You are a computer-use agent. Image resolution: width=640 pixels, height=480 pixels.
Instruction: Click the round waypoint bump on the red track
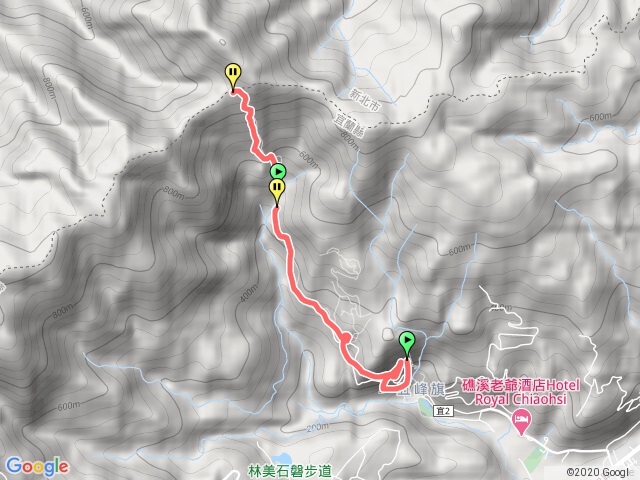345,337
